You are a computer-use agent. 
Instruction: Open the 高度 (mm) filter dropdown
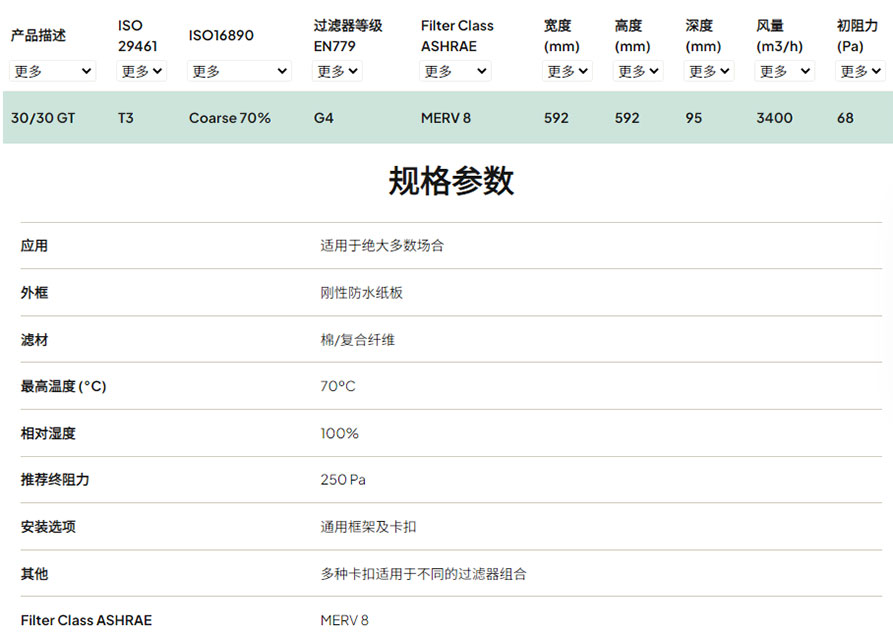click(638, 71)
